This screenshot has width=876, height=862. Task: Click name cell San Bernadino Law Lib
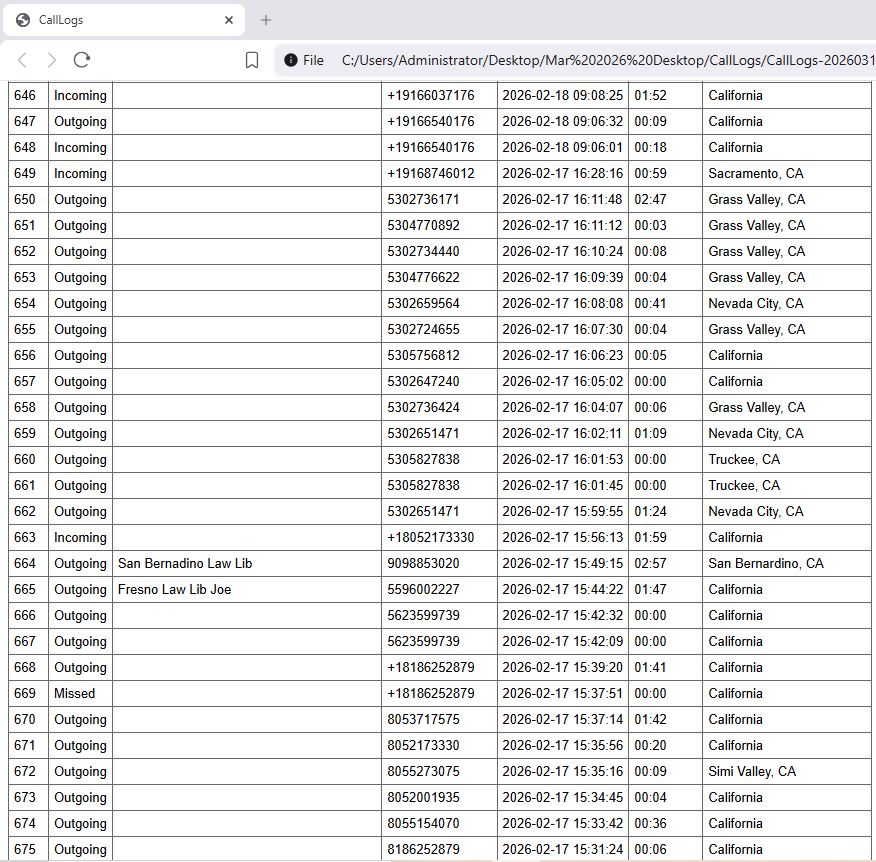point(185,563)
